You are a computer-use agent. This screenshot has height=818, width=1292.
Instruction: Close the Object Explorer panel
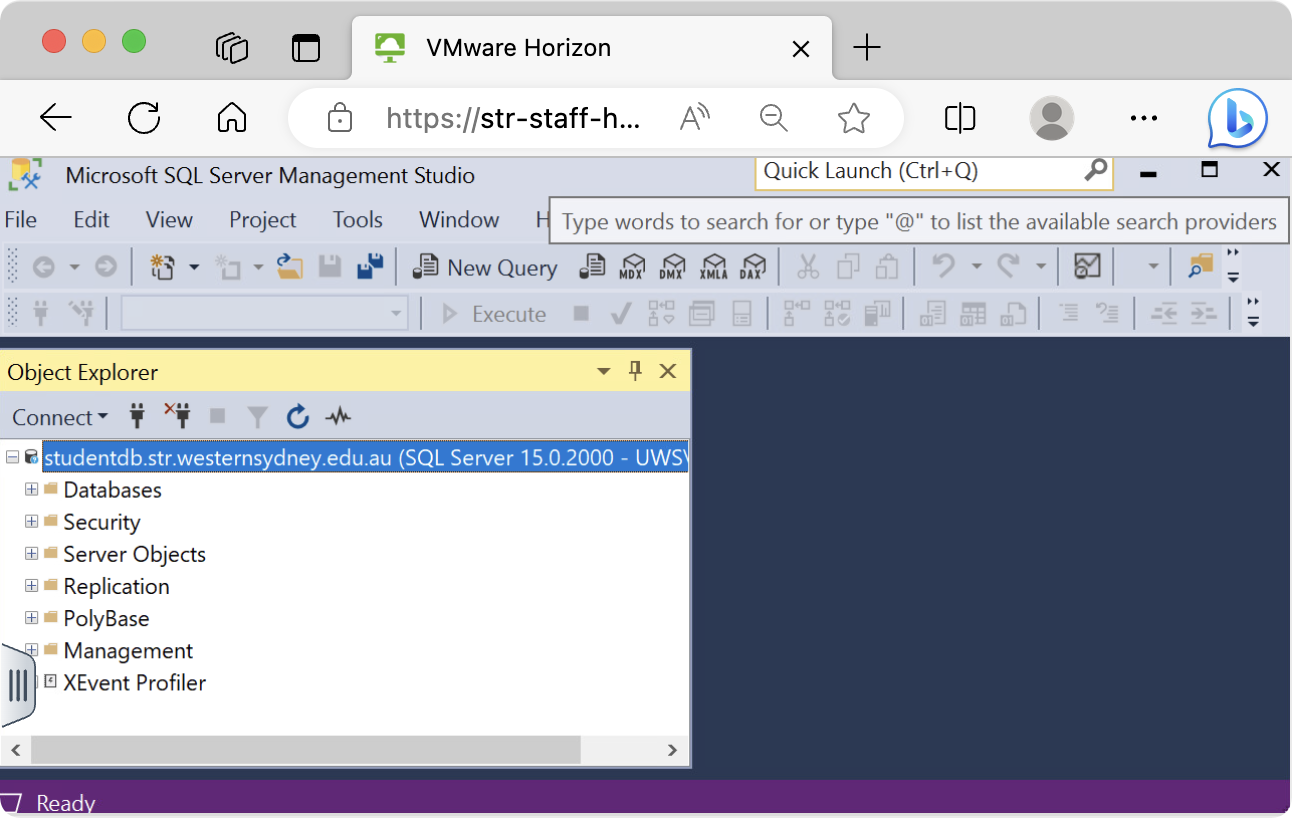pos(668,372)
